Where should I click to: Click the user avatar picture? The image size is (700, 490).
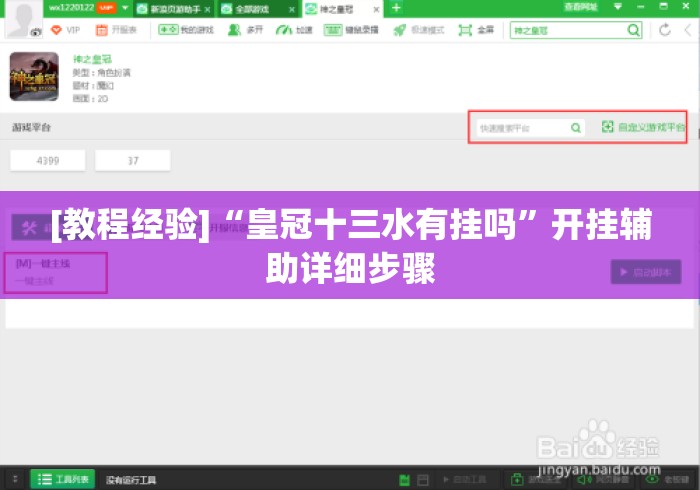pos(23,19)
